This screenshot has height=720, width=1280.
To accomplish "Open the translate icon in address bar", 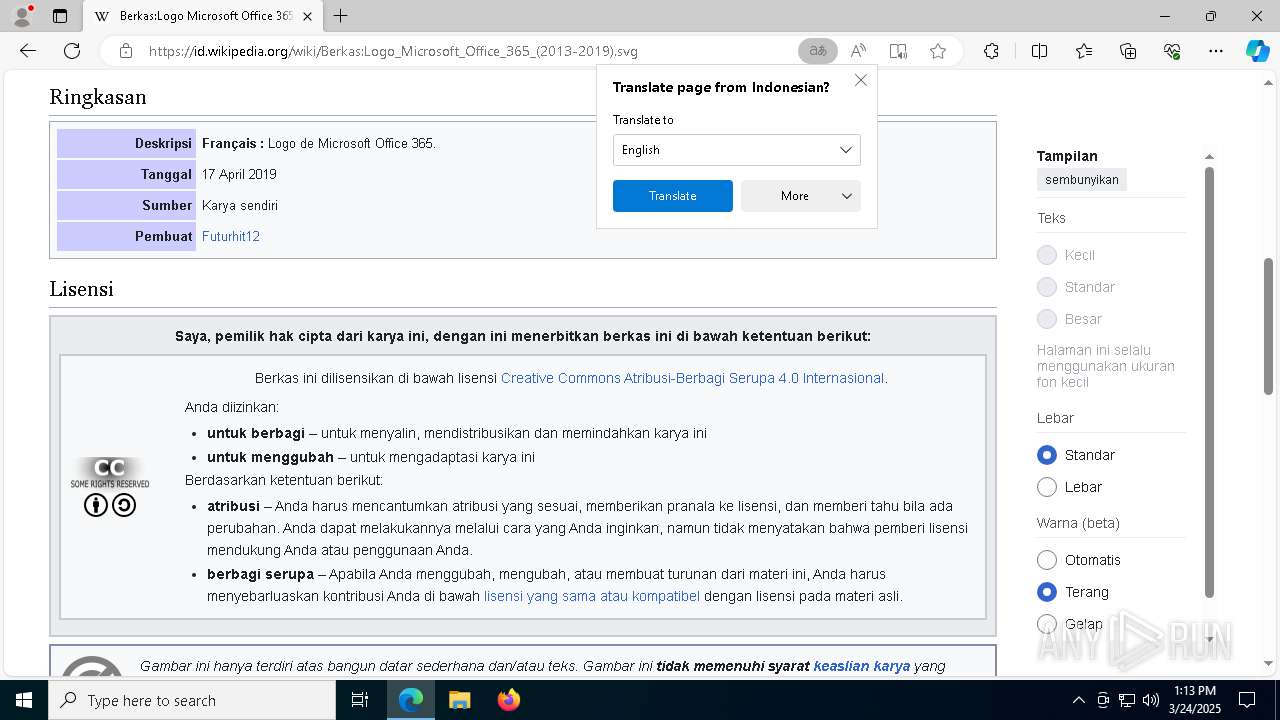I will pos(818,51).
